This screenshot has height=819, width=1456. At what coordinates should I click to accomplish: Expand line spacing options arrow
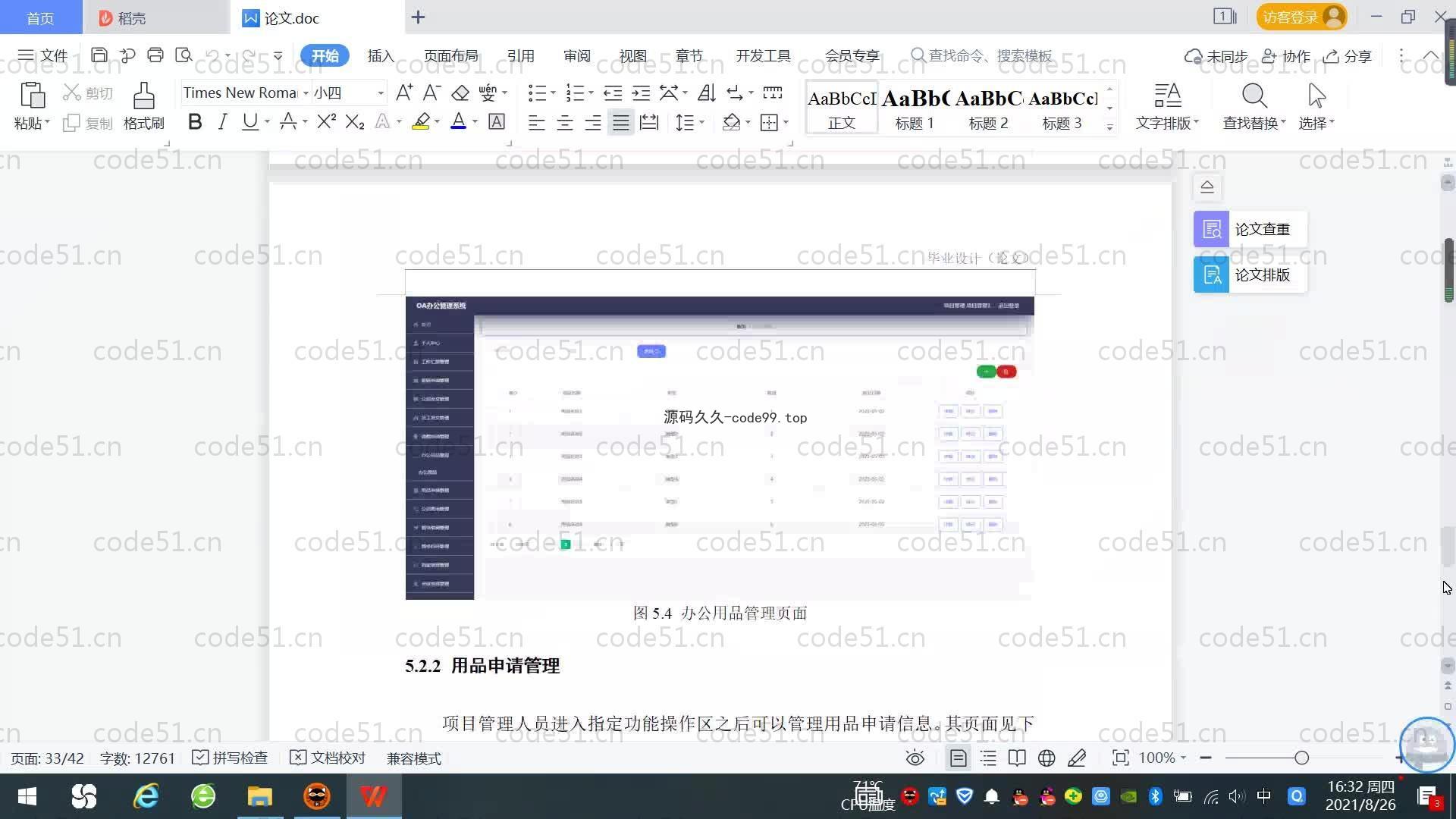pos(701,121)
